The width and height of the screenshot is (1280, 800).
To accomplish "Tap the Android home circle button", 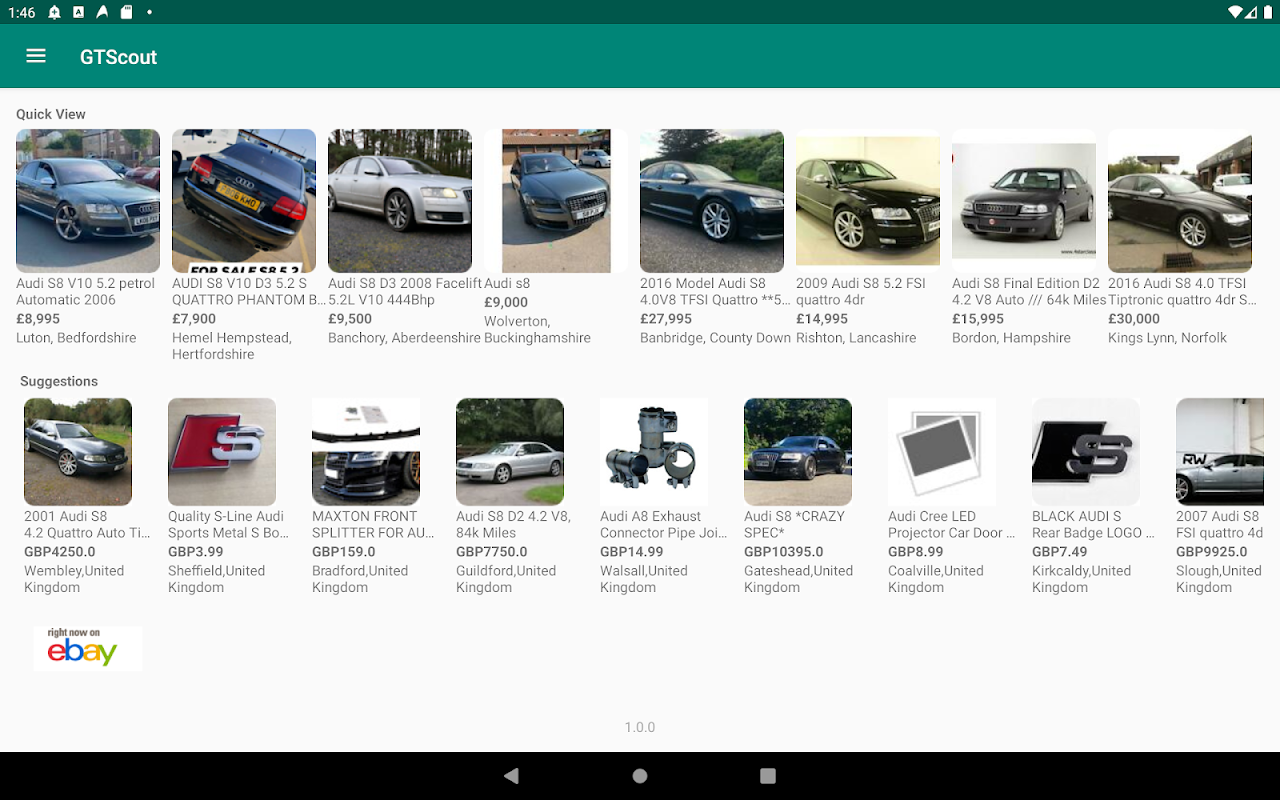I will click(640, 776).
